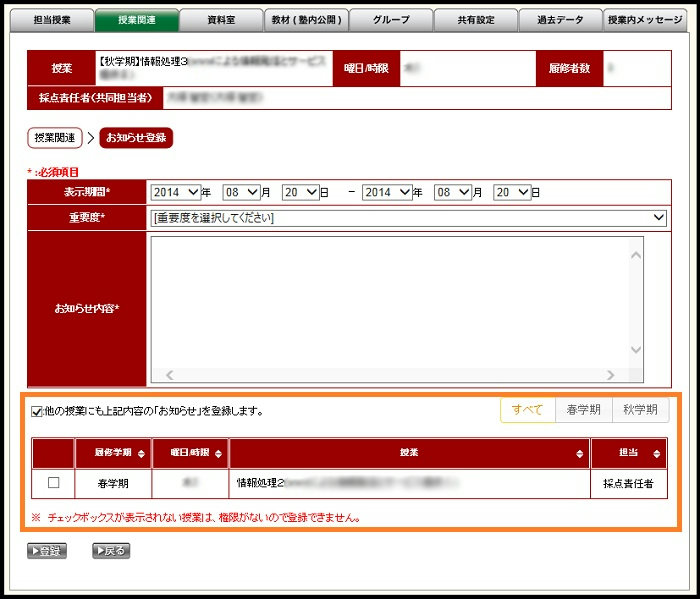
Task: Switch to the 資料室 tab
Action: [222, 19]
